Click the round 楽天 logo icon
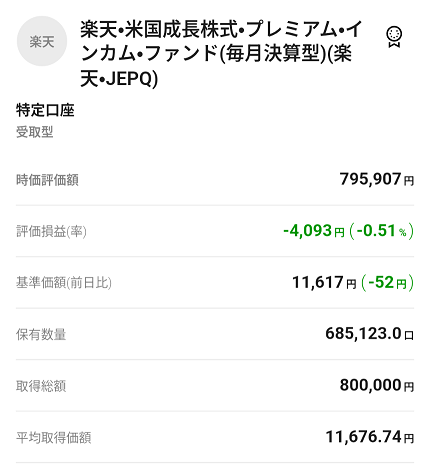The width and height of the screenshot is (432, 468). [x=42, y=41]
